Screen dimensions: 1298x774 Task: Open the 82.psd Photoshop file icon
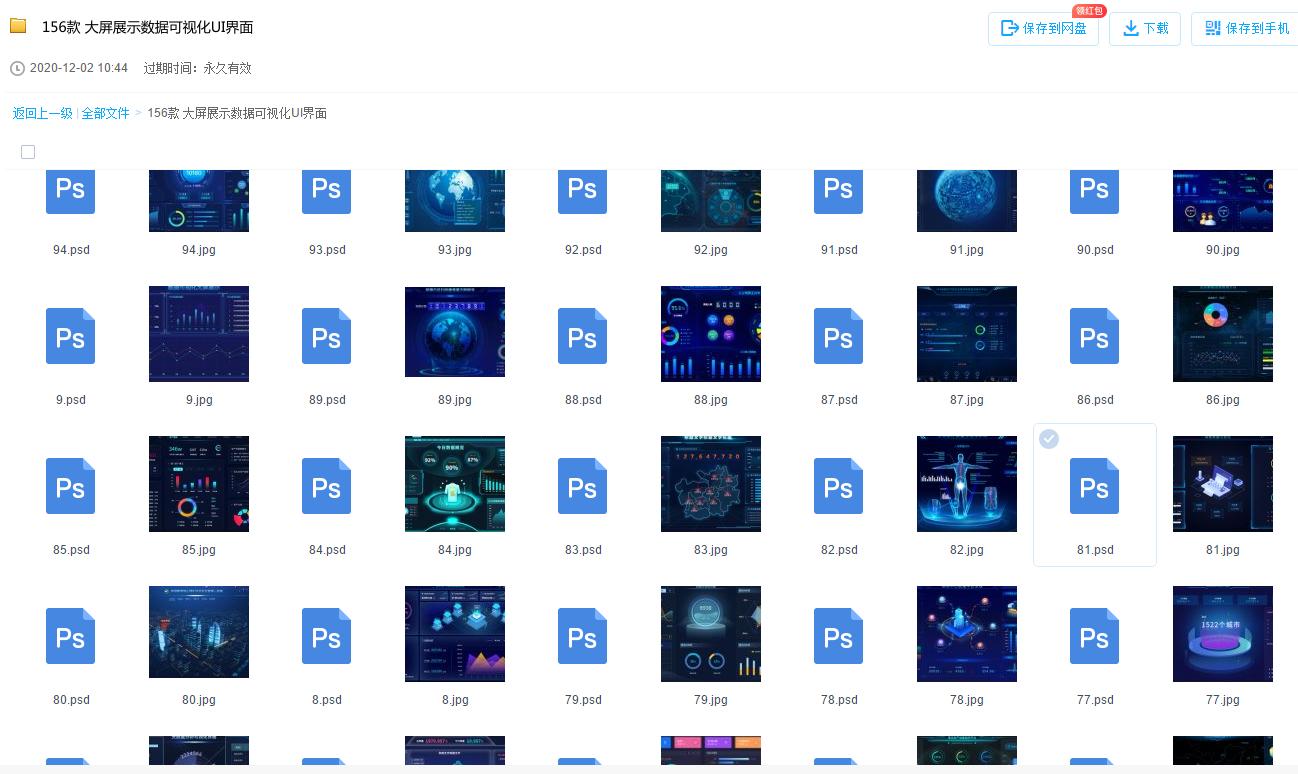point(839,486)
